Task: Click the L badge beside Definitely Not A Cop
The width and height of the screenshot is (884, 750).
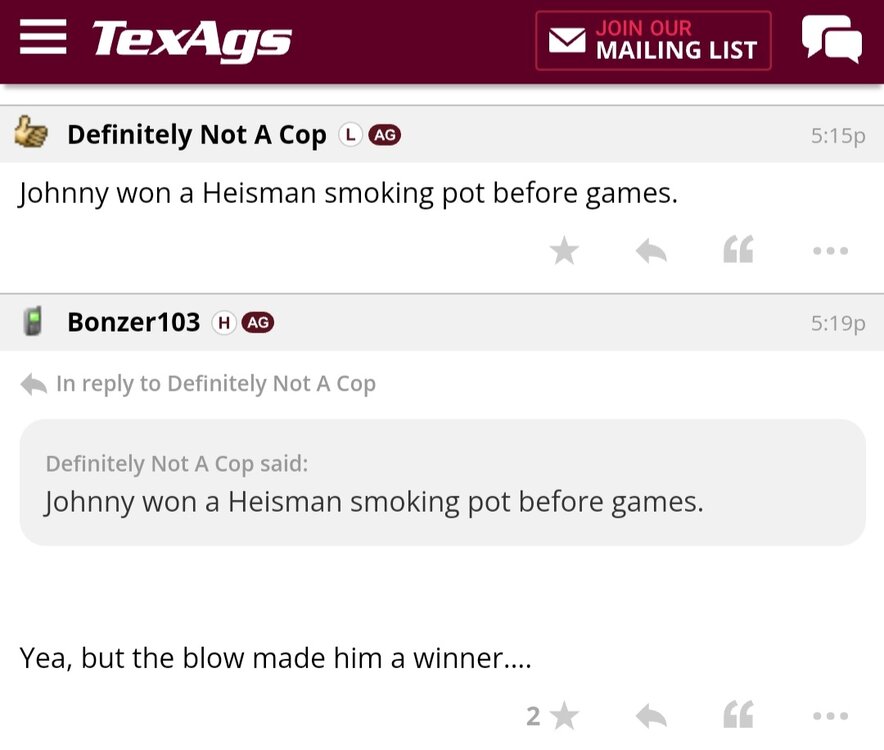Action: click(x=349, y=135)
